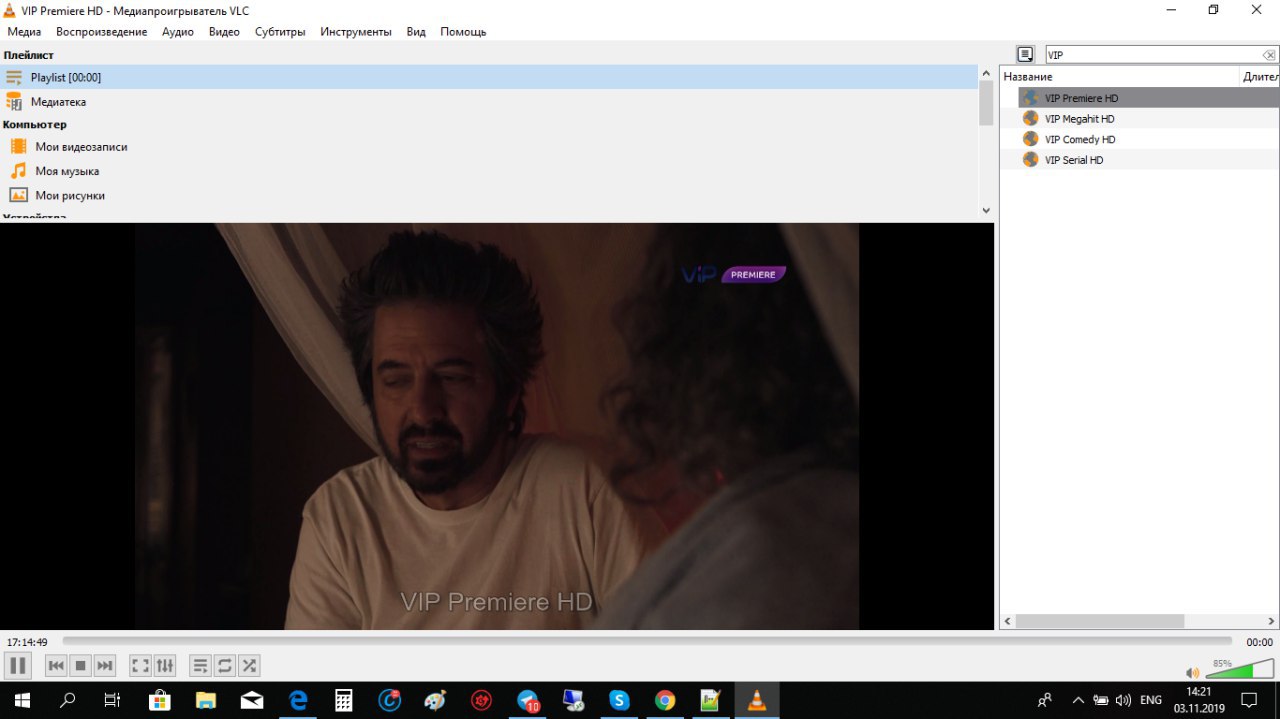The width and height of the screenshot is (1280, 719).
Task: Click elapsed time label 17:14:49
Action: (x=27, y=642)
